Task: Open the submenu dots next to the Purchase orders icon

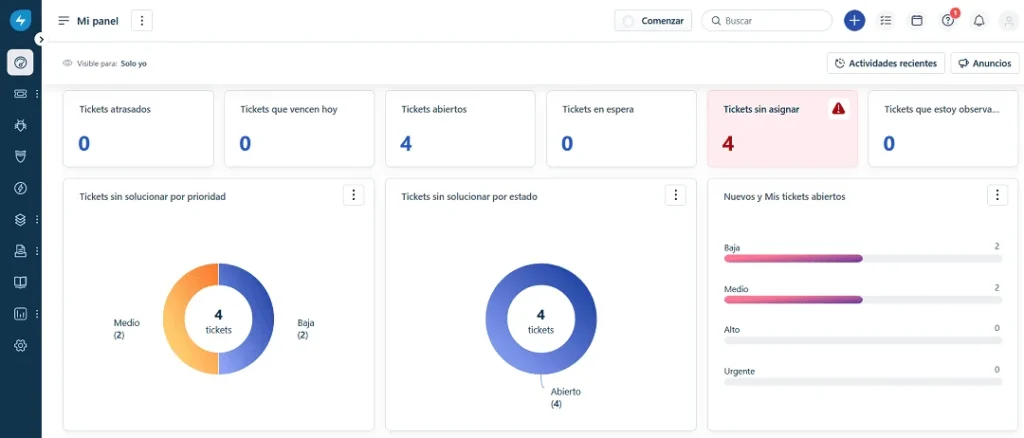Action: click(x=37, y=251)
